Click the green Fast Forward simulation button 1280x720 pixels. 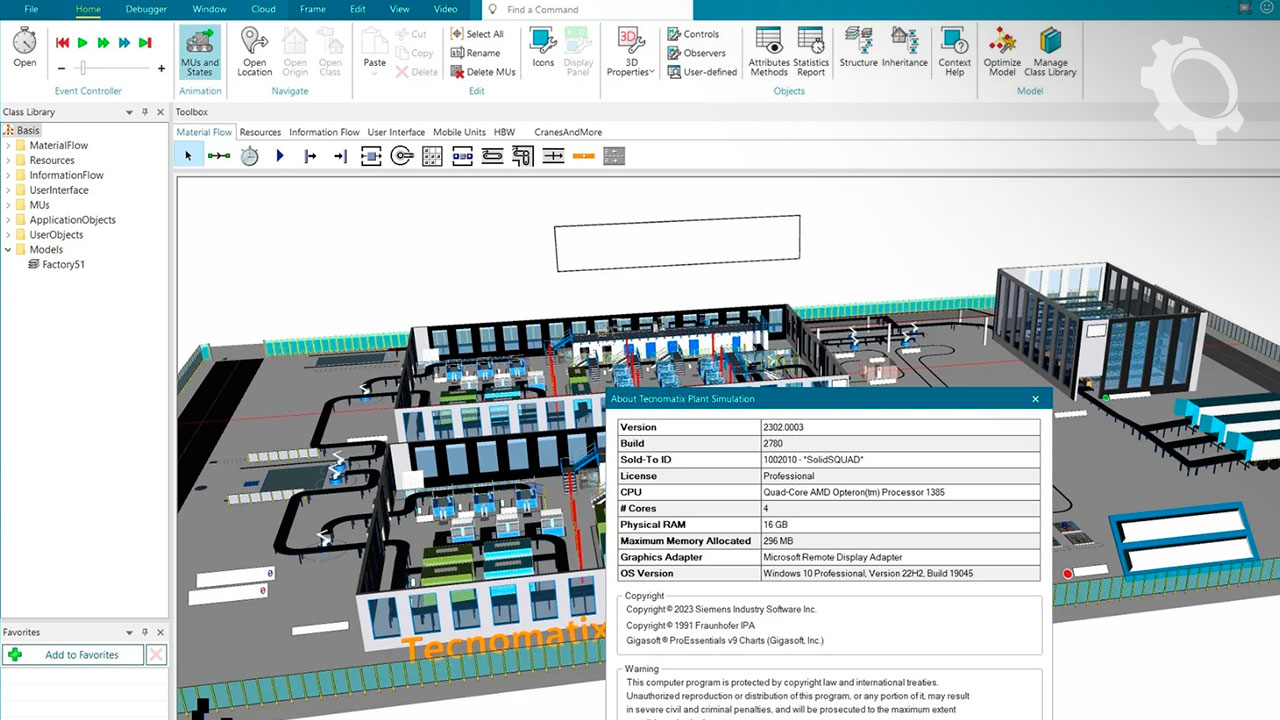pyautogui.click(x=103, y=43)
